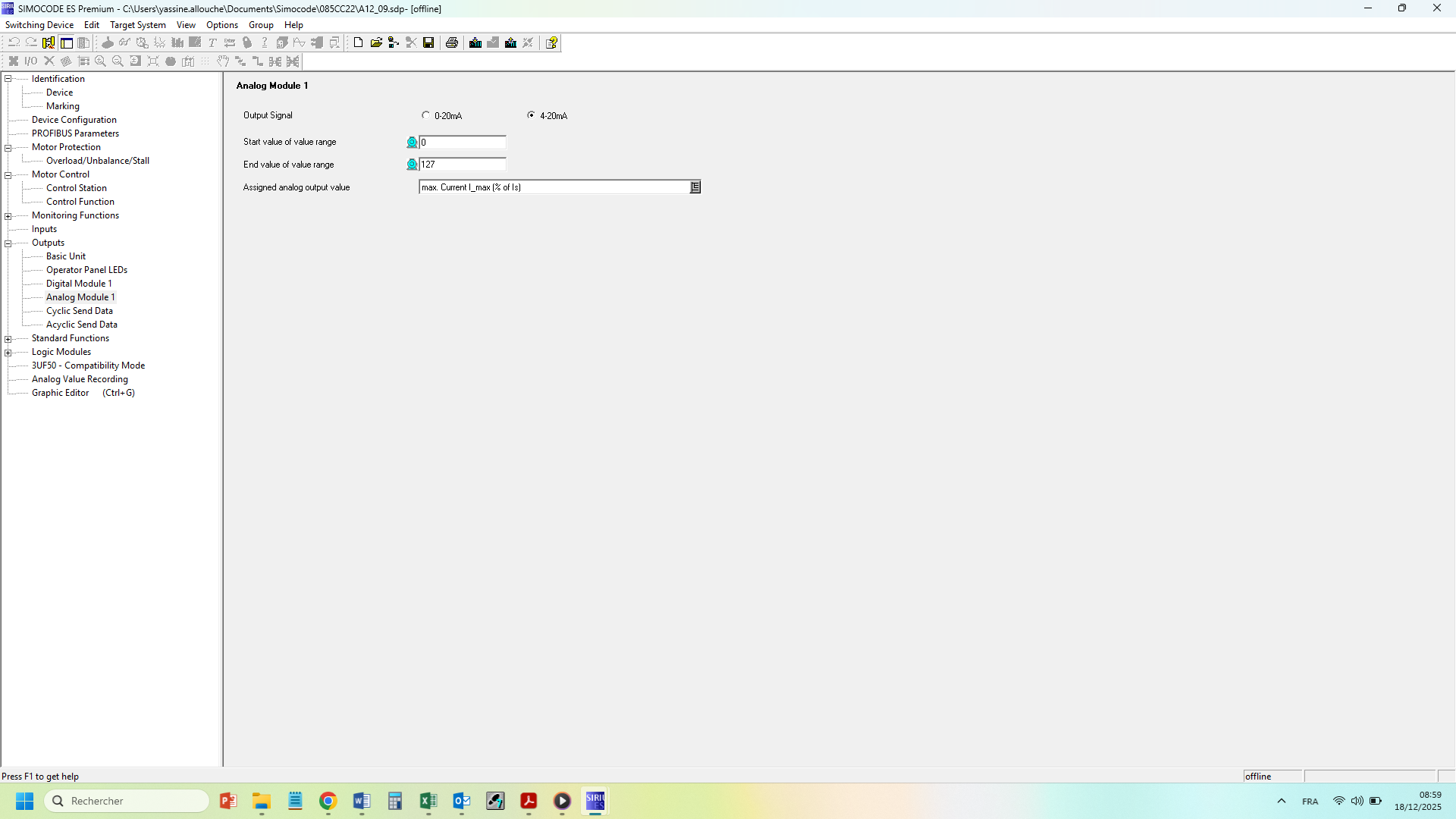
Task: Click the Save diskette icon
Action: tap(428, 42)
